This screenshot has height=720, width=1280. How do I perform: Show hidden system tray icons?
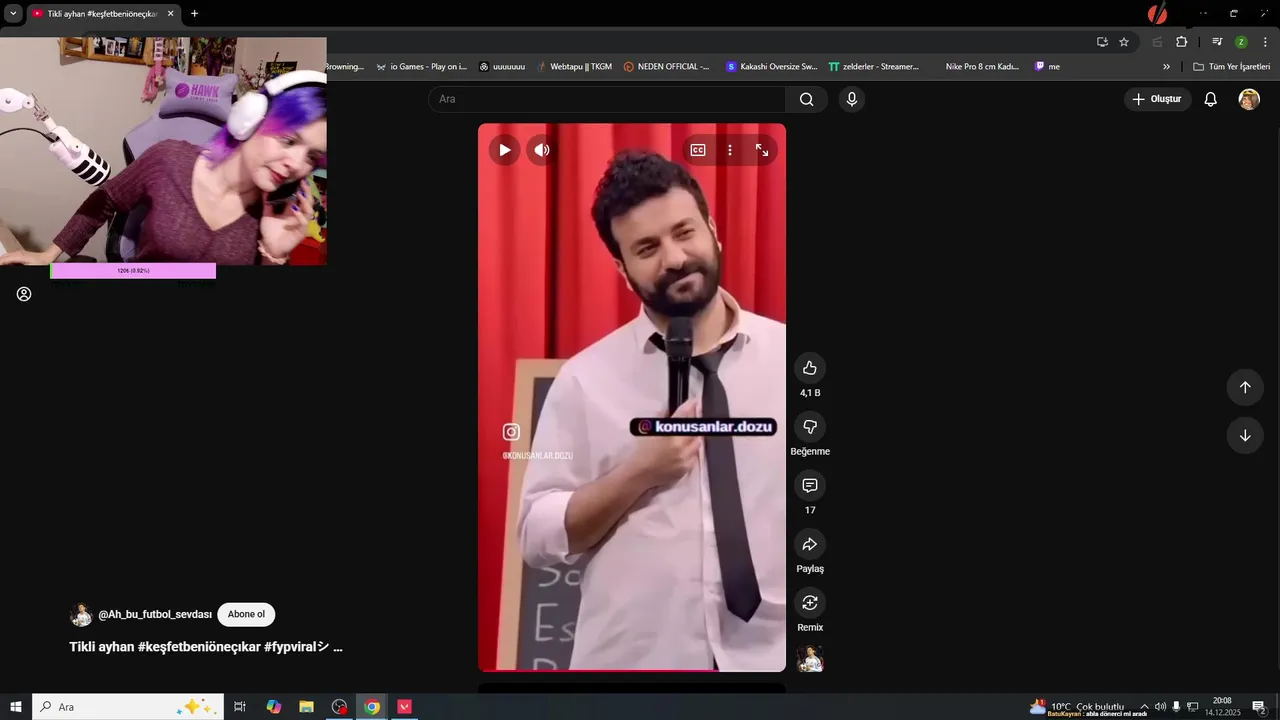pyautogui.click(x=1144, y=707)
